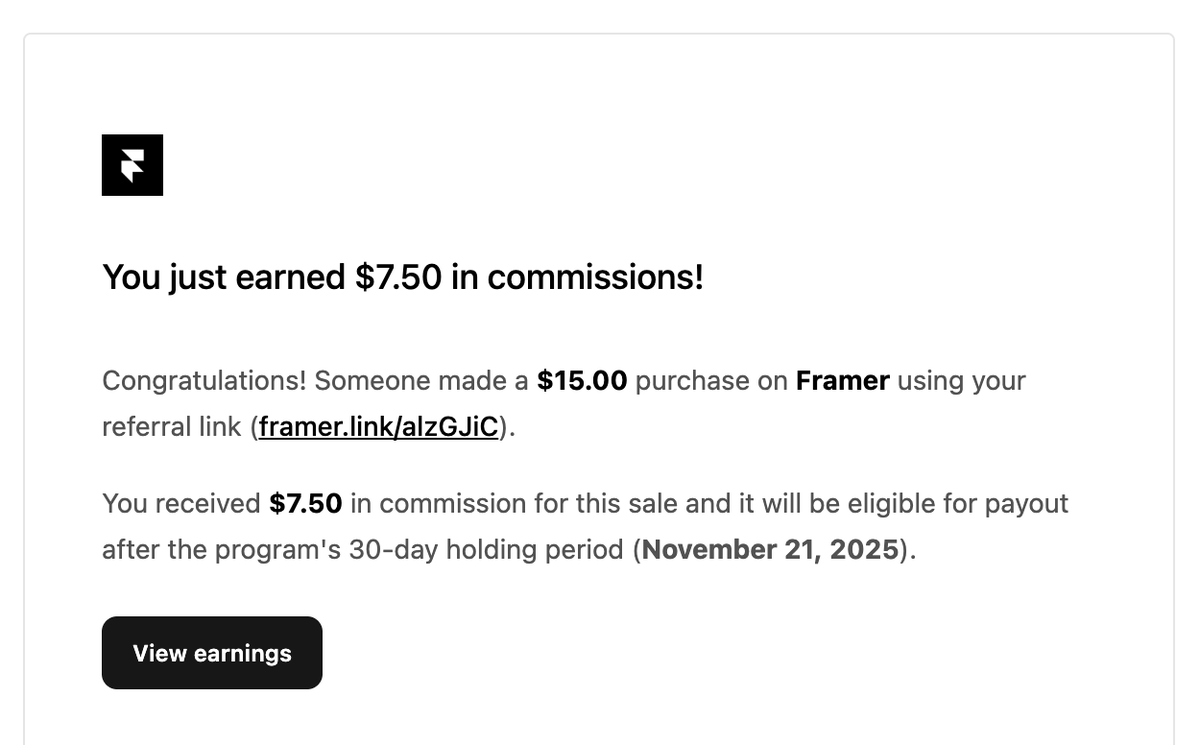Open the framer.link/alzGJiC referral link
This screenshot has width=1200, height=745.
click(378, 427)
